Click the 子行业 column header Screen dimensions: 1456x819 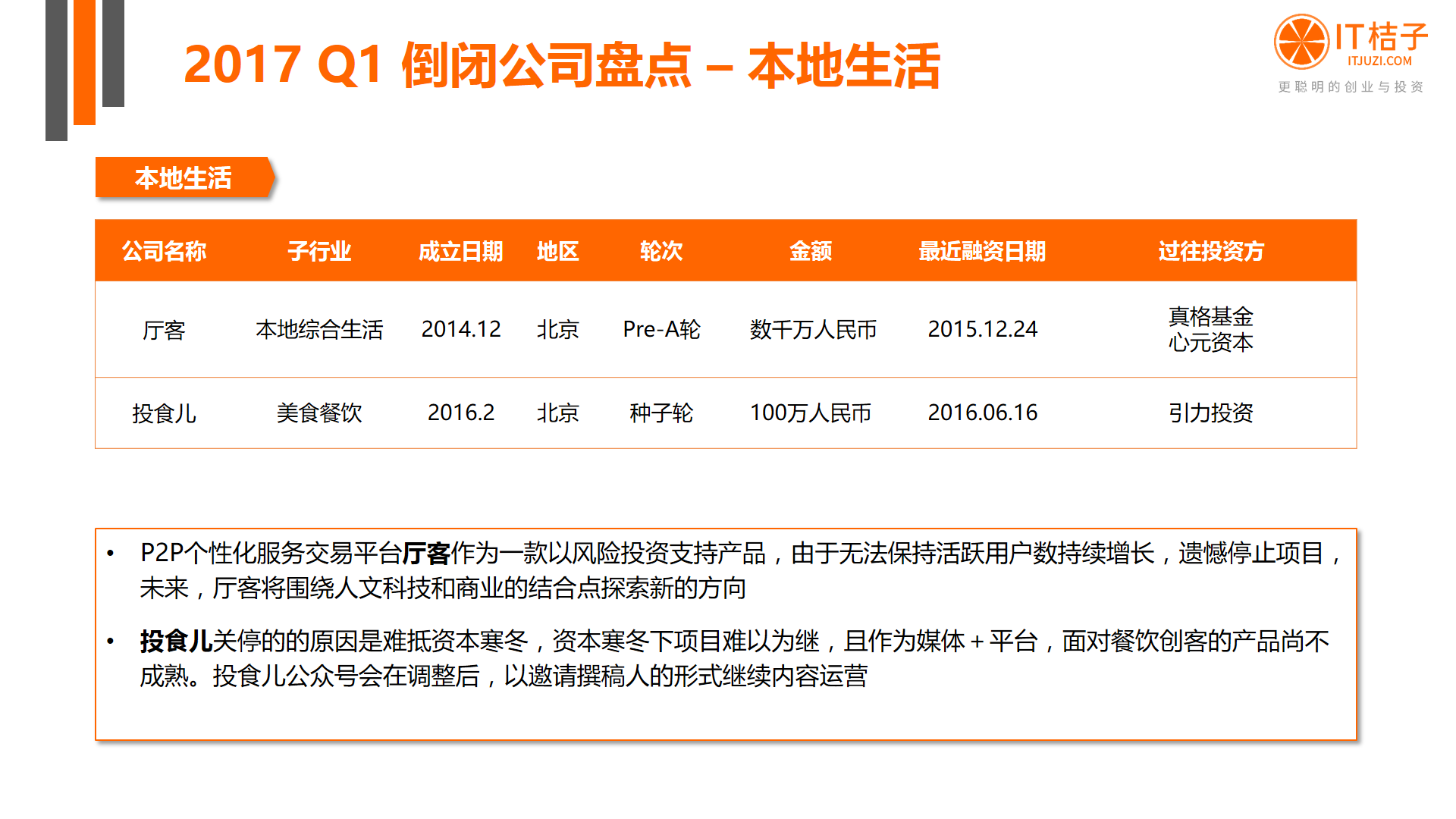click(319, 251)
